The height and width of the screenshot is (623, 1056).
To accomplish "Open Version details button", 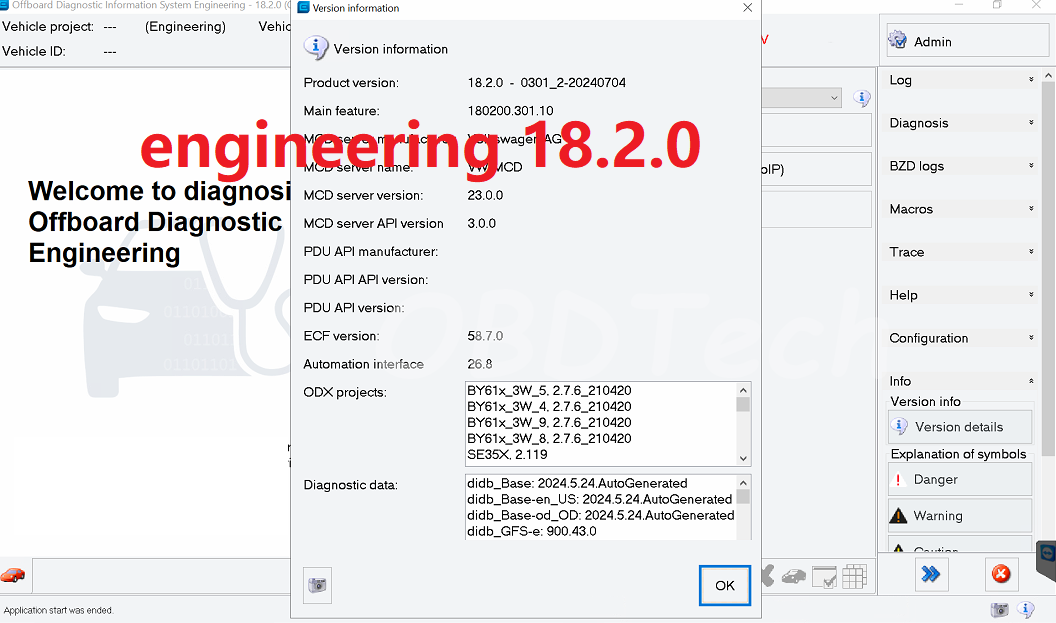I will coord(960,427).
